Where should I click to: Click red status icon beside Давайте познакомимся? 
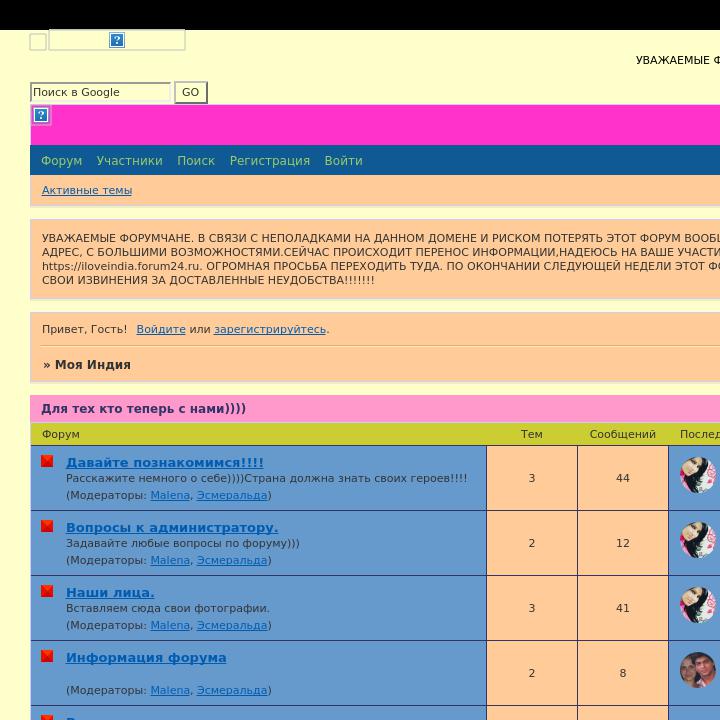point(47,461)
